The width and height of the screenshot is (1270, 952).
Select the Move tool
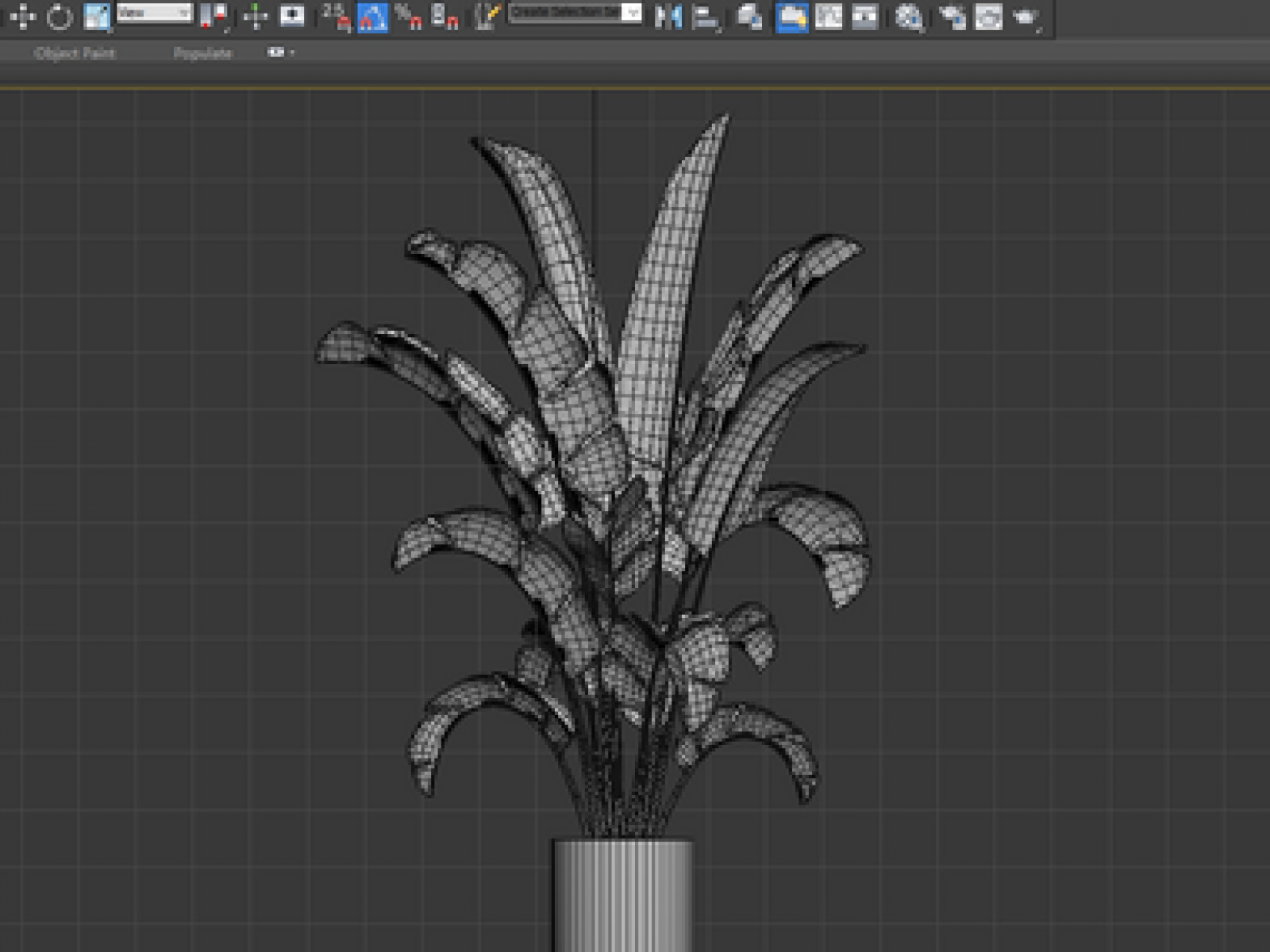click(21, 16)
